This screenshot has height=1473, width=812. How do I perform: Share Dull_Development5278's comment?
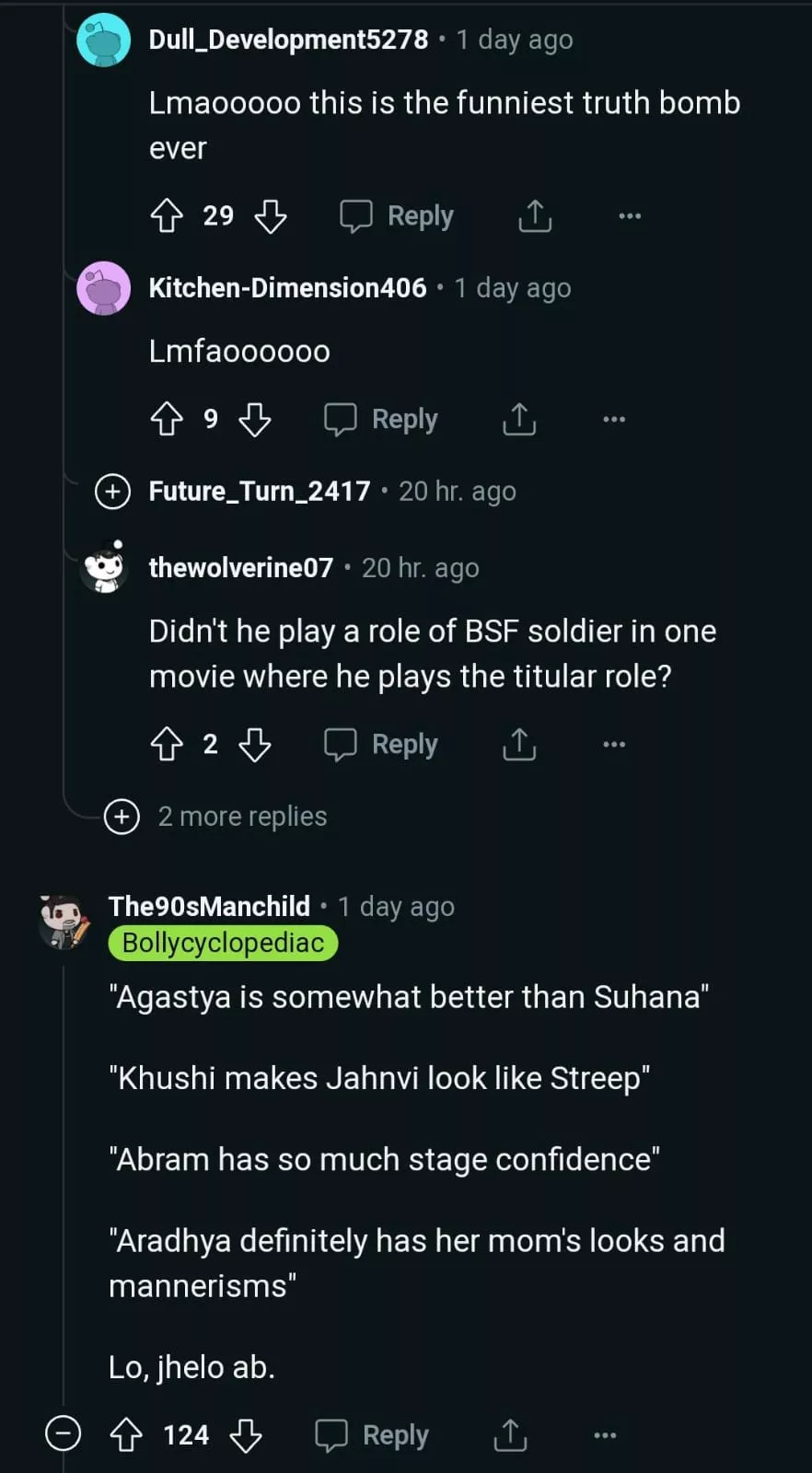tap(535, 216)
